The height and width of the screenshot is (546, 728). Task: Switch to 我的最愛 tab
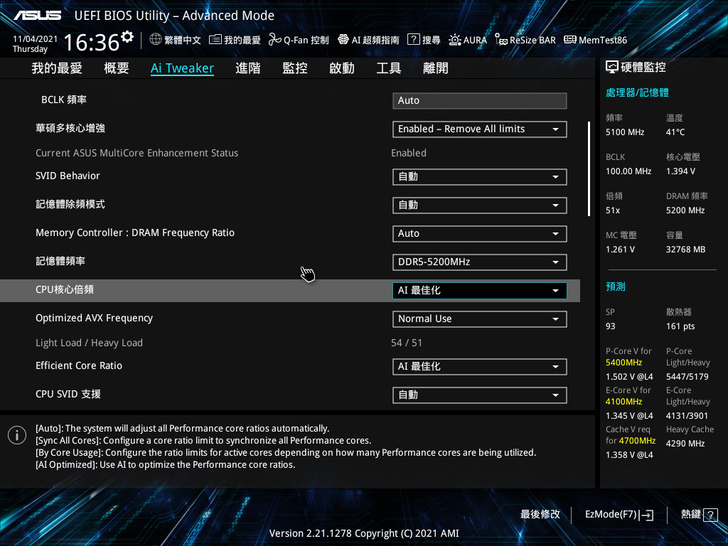click(x=57, y=68)
